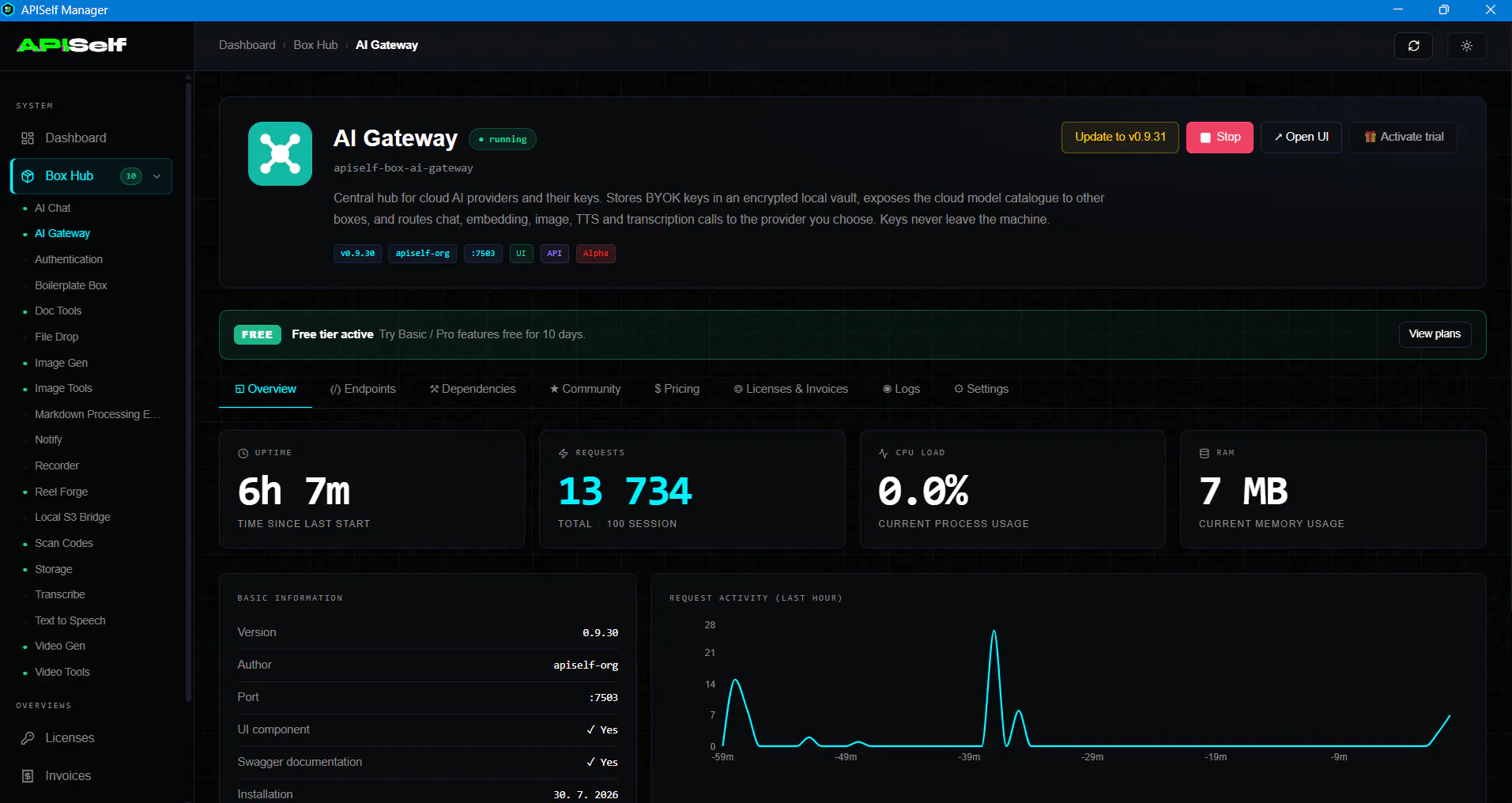Switch to the Endpoints tab
The width and height of the screenshot is (1512, 803).
pyautogui.click(x=363, y=389)
